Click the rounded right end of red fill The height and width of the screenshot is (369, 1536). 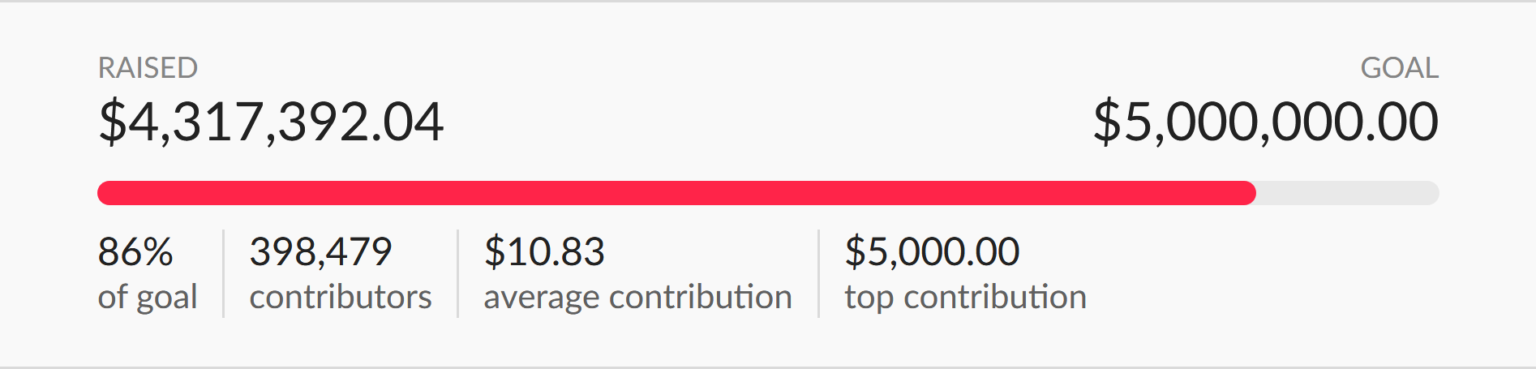[1248, 193]
